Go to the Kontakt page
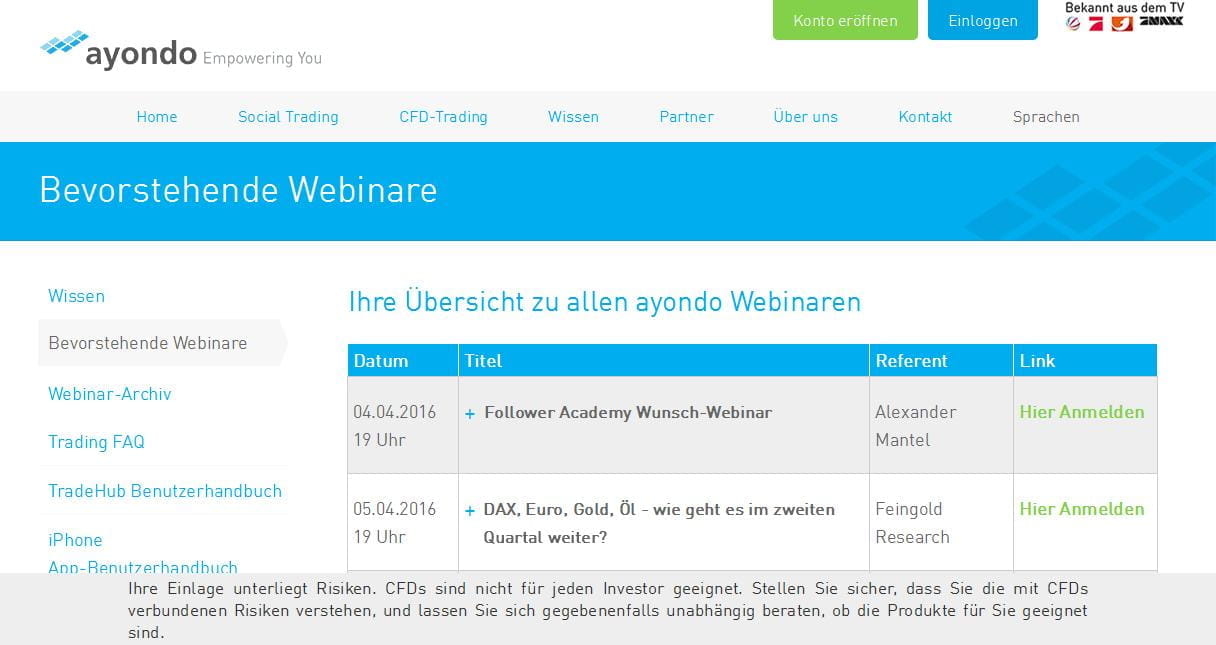This screenshot has height=645, width=1216. [925, 117]
